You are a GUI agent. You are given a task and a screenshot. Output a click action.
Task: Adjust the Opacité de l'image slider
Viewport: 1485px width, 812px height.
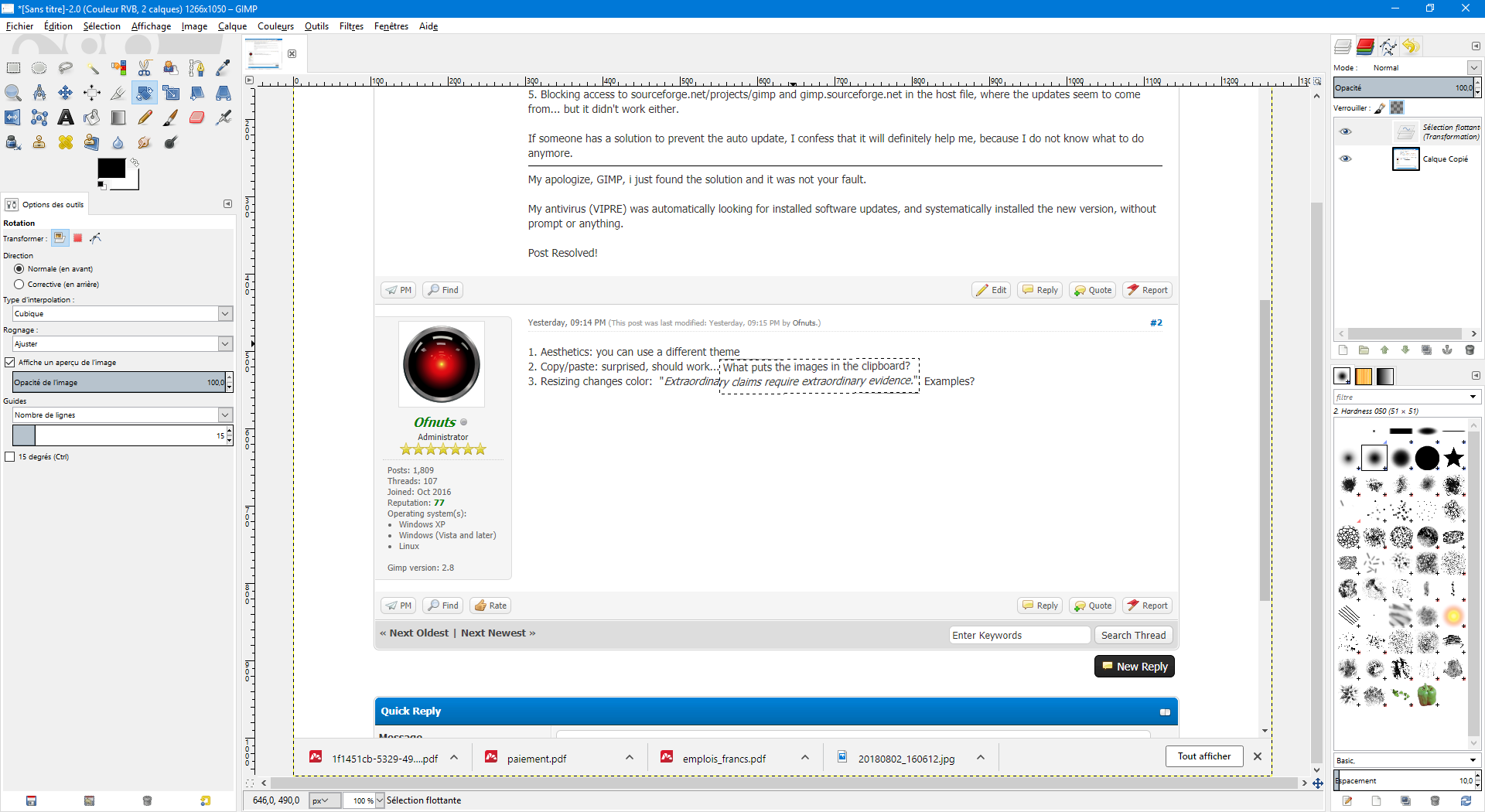click(x=118, y=382)
